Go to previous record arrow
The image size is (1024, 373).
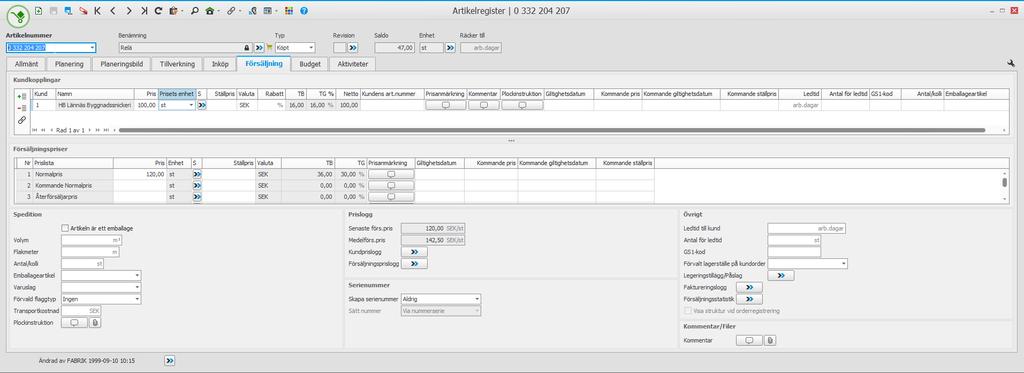(112, 11)
